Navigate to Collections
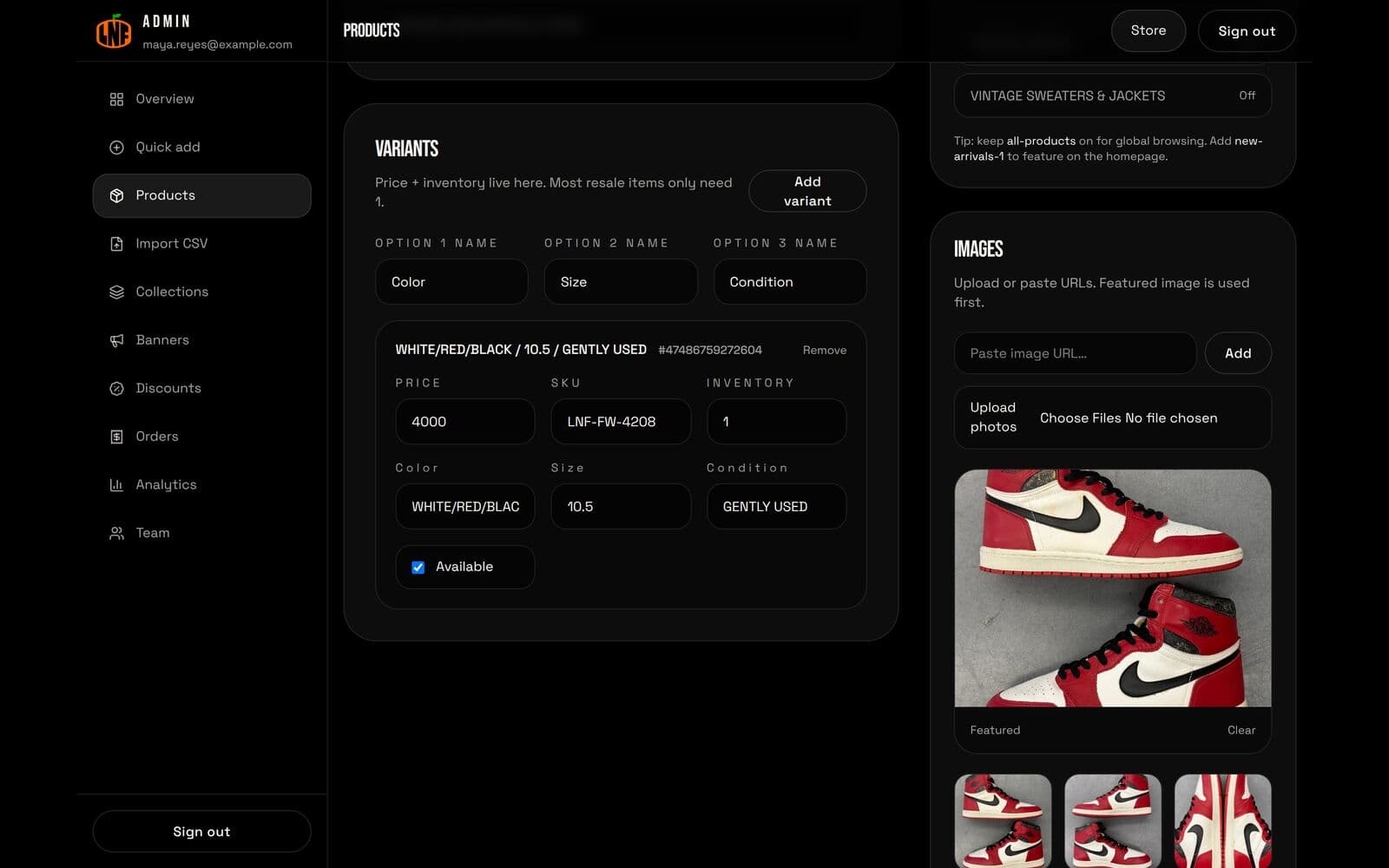This screenshot has height=868, width=1389. point(201,292)
